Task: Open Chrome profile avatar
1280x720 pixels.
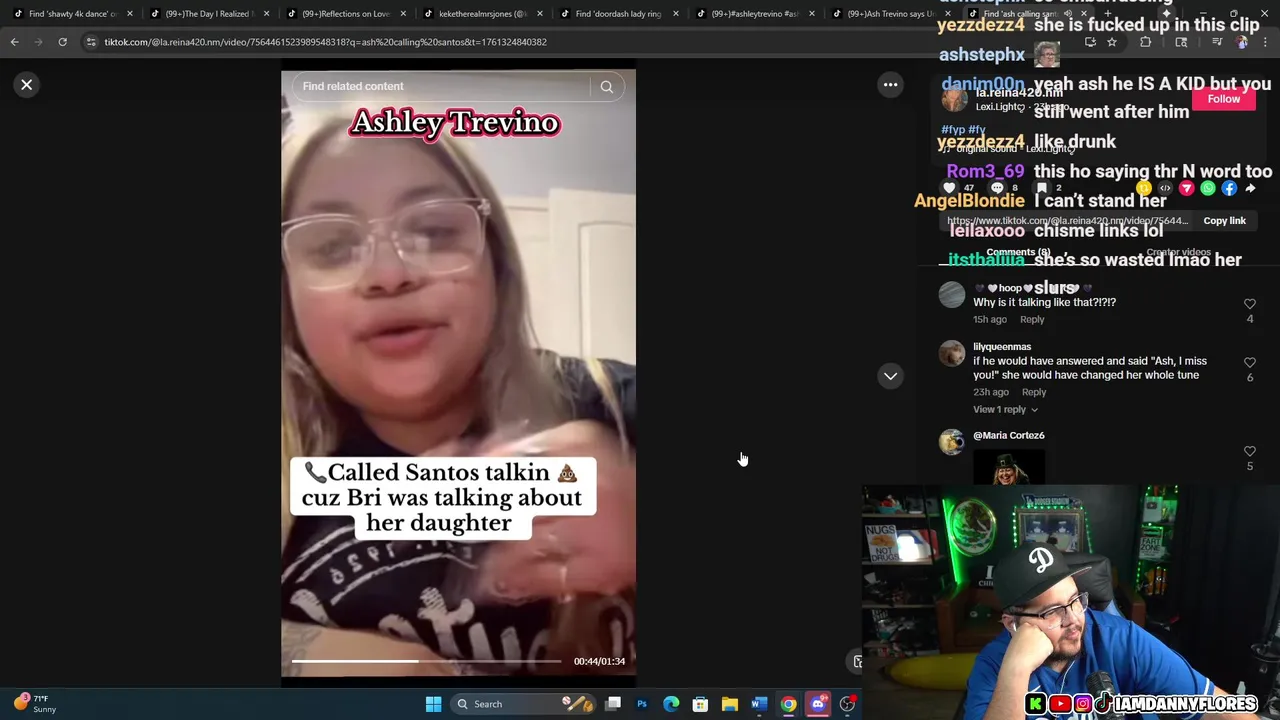Action: click(x=1242, y=42)
